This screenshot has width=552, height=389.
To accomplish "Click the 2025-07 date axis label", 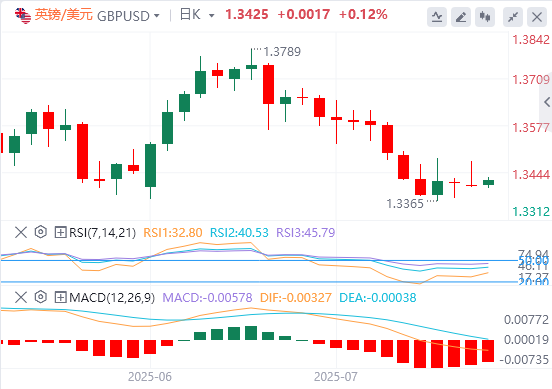I will tap(336, 377).
